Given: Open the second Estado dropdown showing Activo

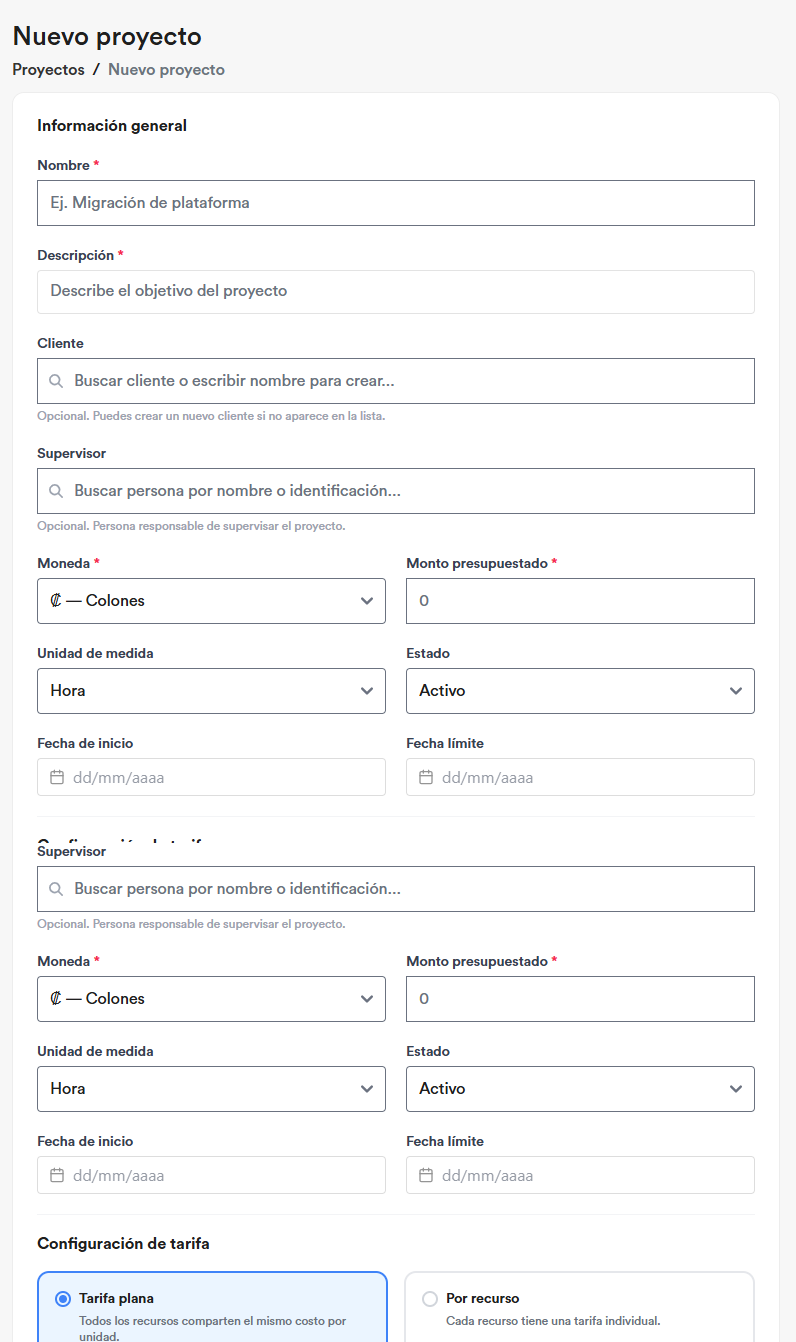Looking at the screenshot, I should pos(580,1089).
